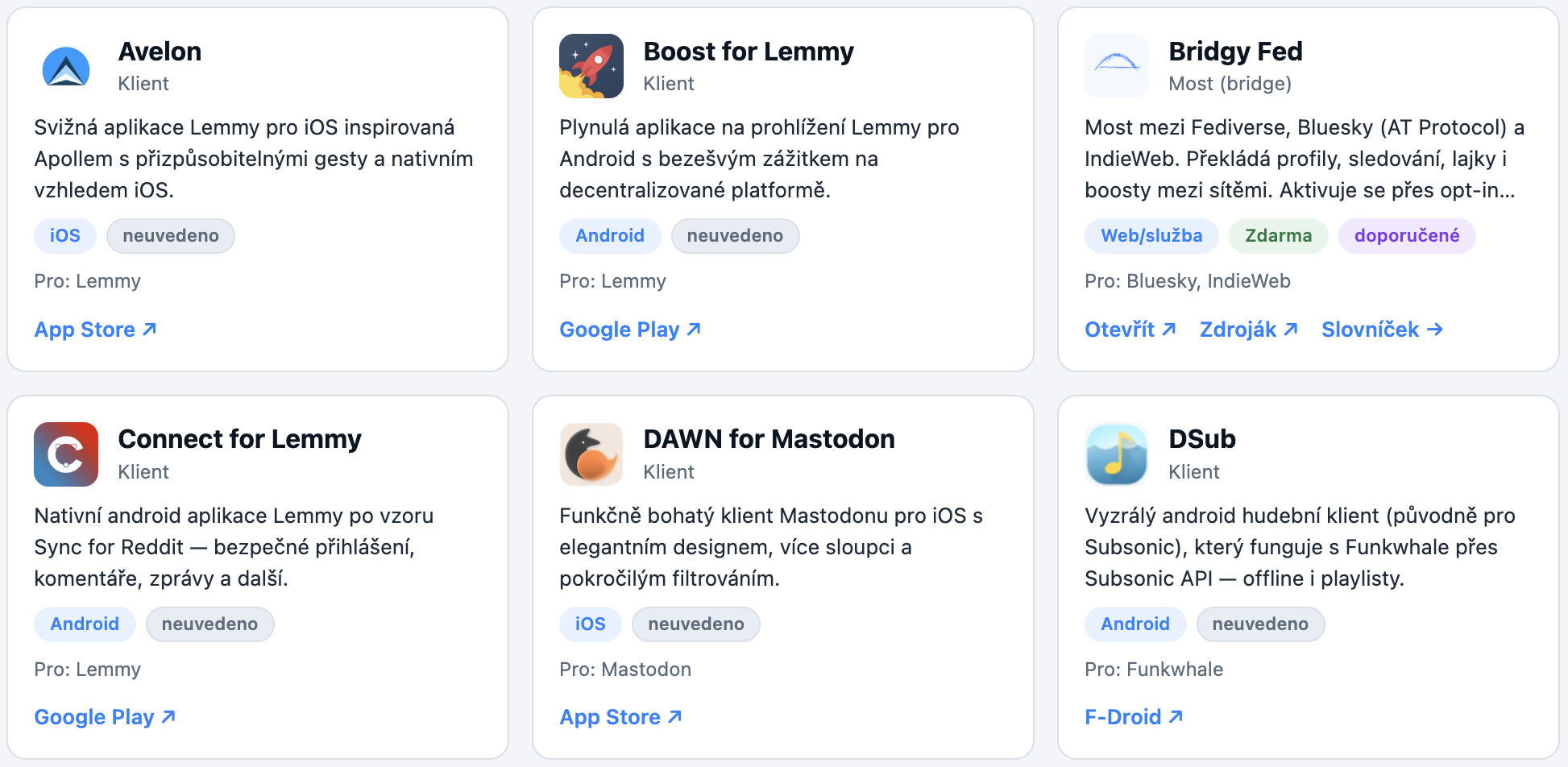Click the DSub music note icon
Viewport: 1568px width, 767px height.
[1117, 454]
